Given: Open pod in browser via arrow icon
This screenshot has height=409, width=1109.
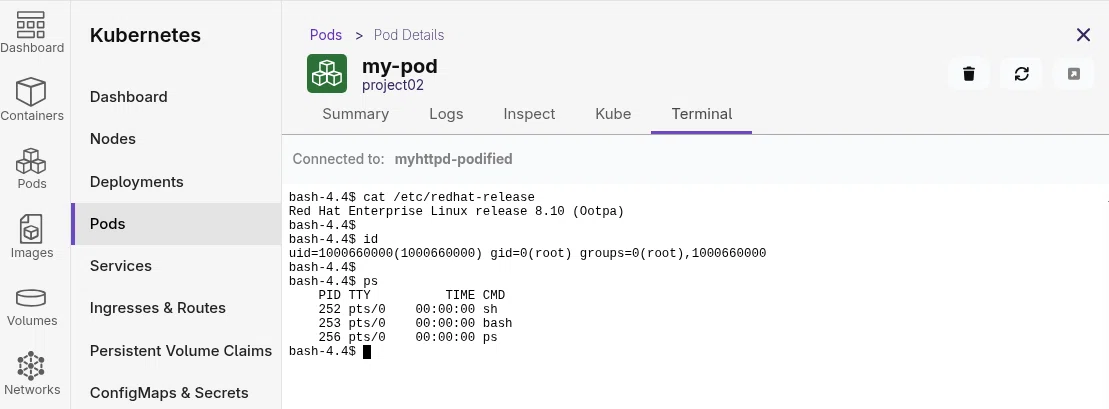Looking at the screenshot, I should tap(1074, 74).
